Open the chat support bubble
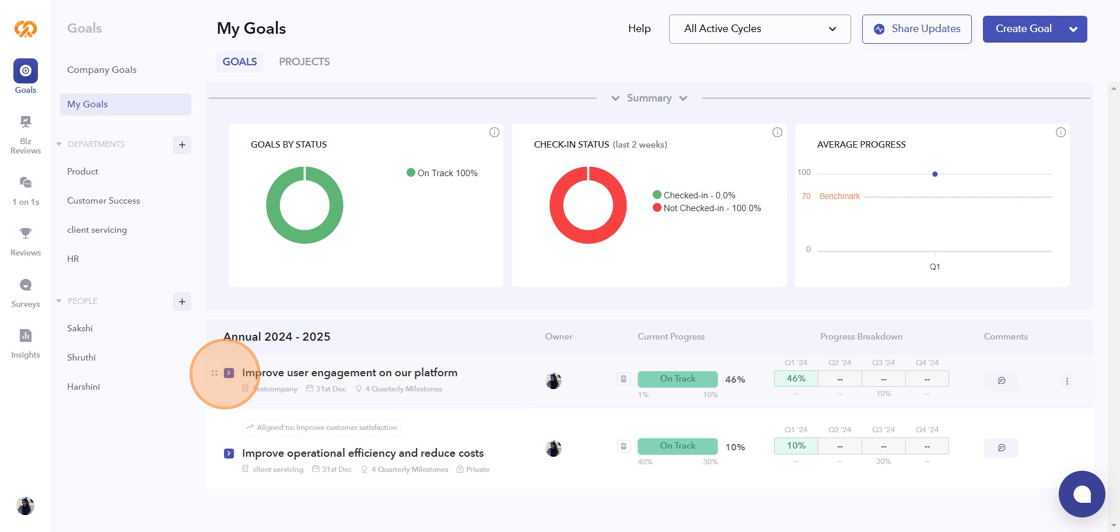 pyautogui.click(x=1081, y=493)
